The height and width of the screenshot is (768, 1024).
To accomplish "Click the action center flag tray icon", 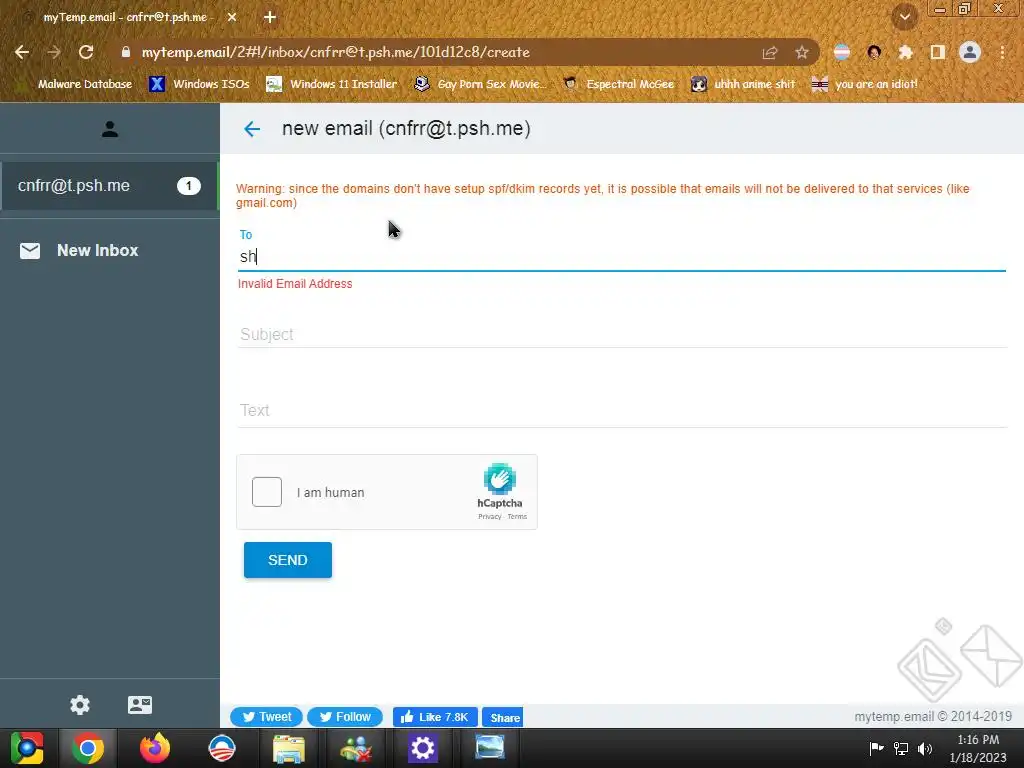I will coord(877,748).
